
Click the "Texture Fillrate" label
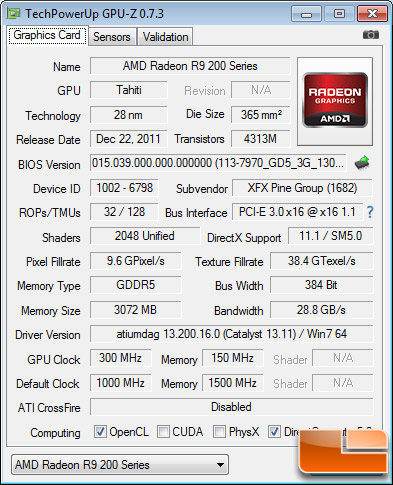(x=229, y=262)
